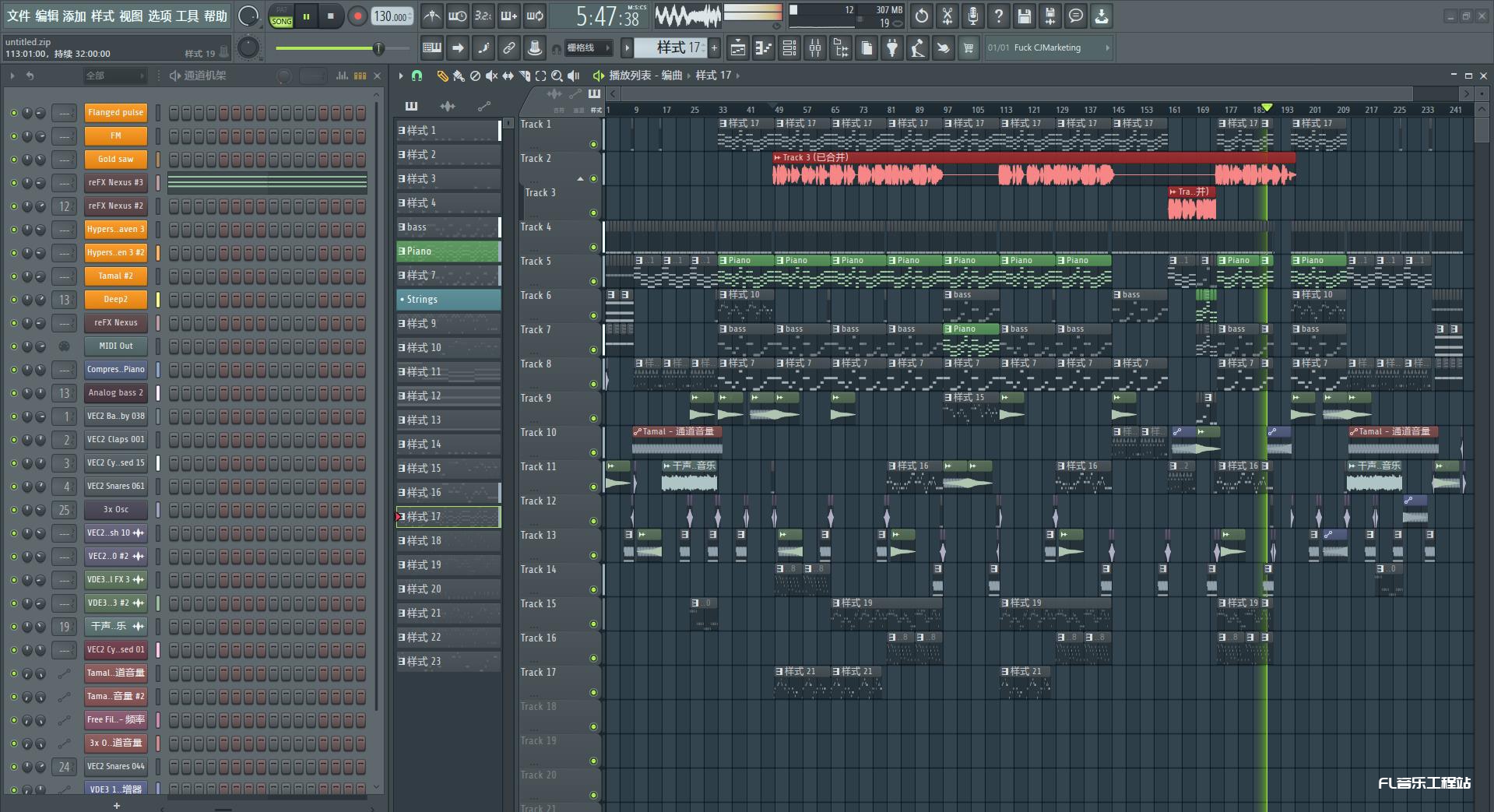Select the zoom tool in playlist toolbar
The height and width of the screenshot is (812, 1494).
coord(557,76)
